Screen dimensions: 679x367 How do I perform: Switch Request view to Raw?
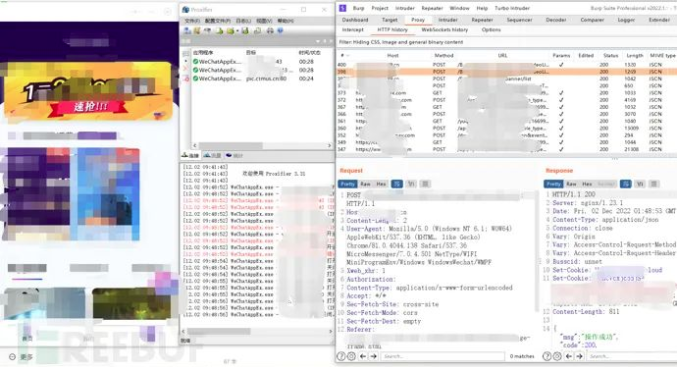point(365,184)
